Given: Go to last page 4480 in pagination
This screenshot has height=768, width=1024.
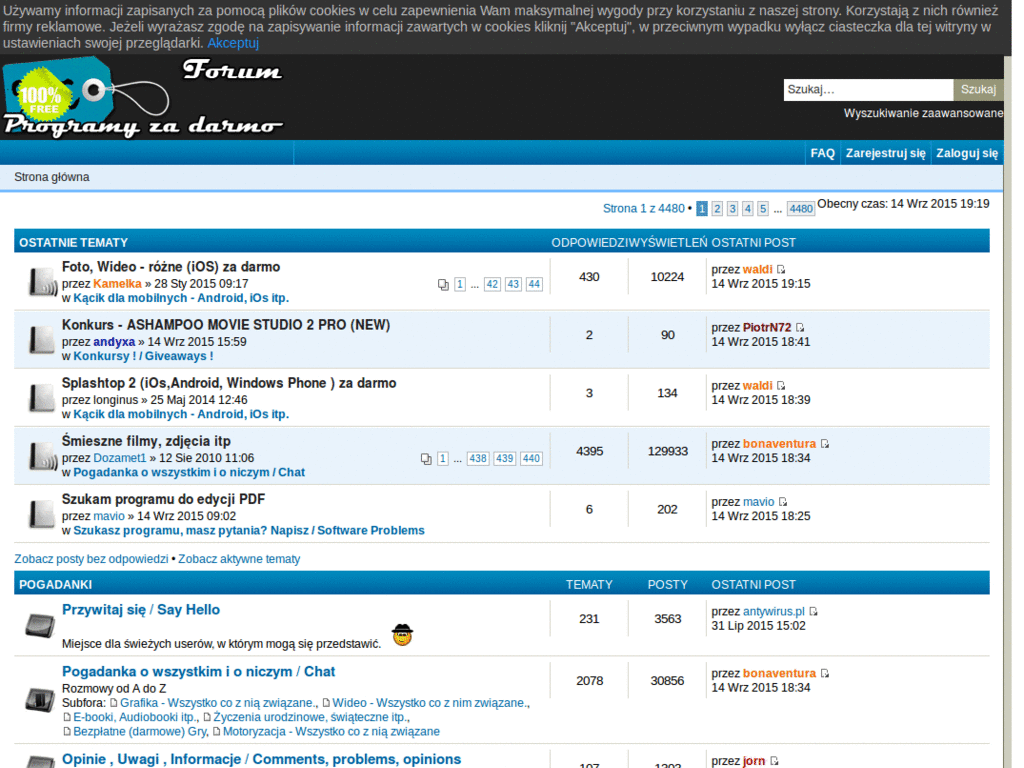Looking at the screenshot, I should point(801,208).
